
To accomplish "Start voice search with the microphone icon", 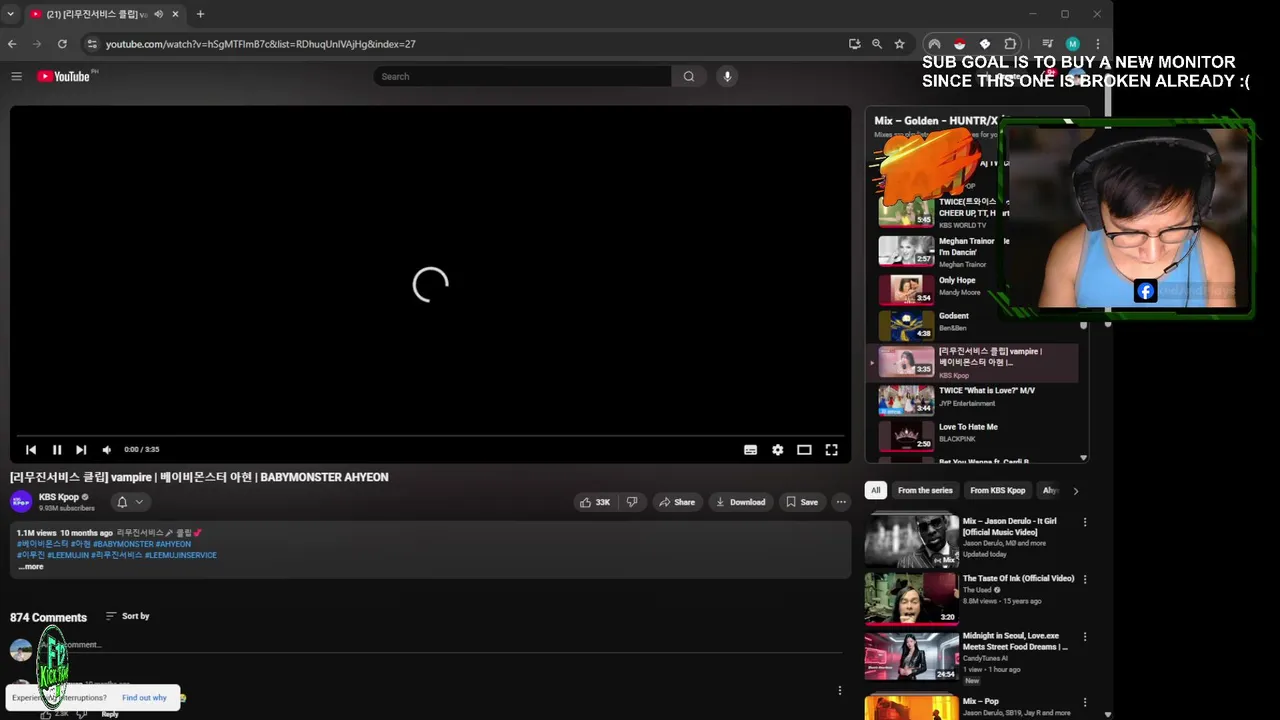I will [x=727, y=76].
